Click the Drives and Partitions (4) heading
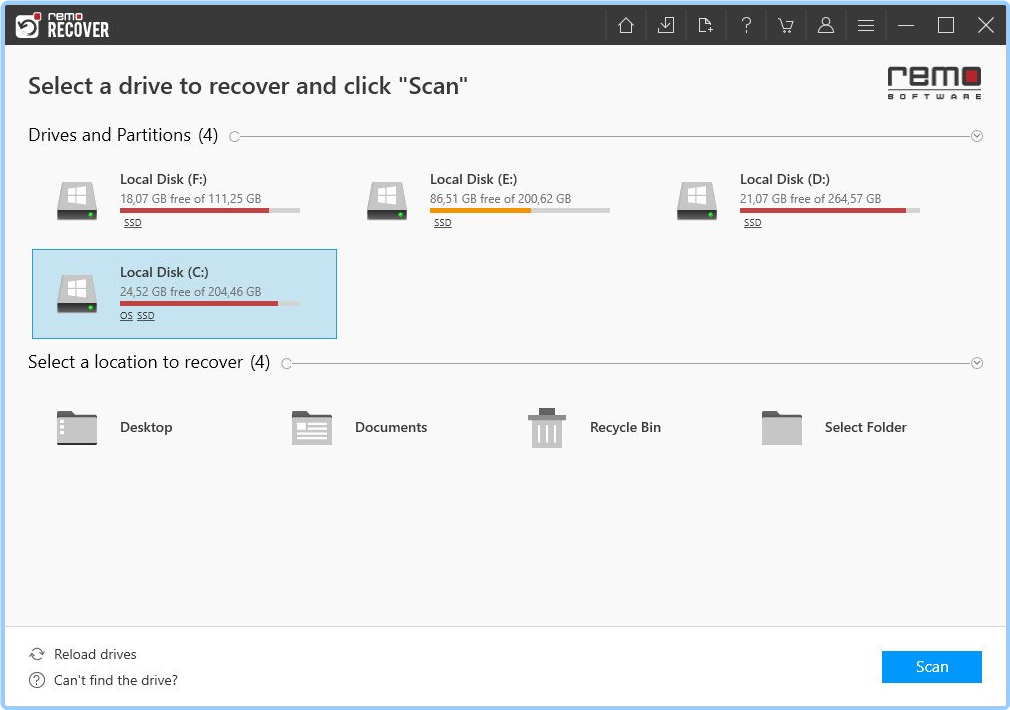 coord(123,135)
